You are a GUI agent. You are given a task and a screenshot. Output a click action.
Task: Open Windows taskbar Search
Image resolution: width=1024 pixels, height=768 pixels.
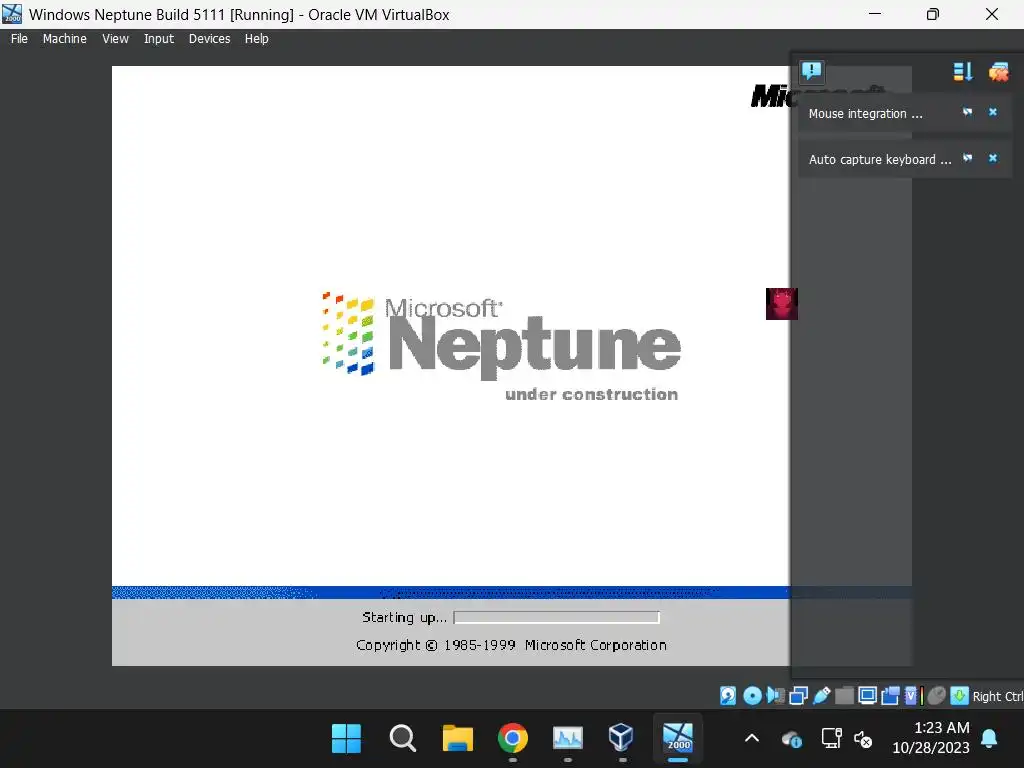pos(402,739)
